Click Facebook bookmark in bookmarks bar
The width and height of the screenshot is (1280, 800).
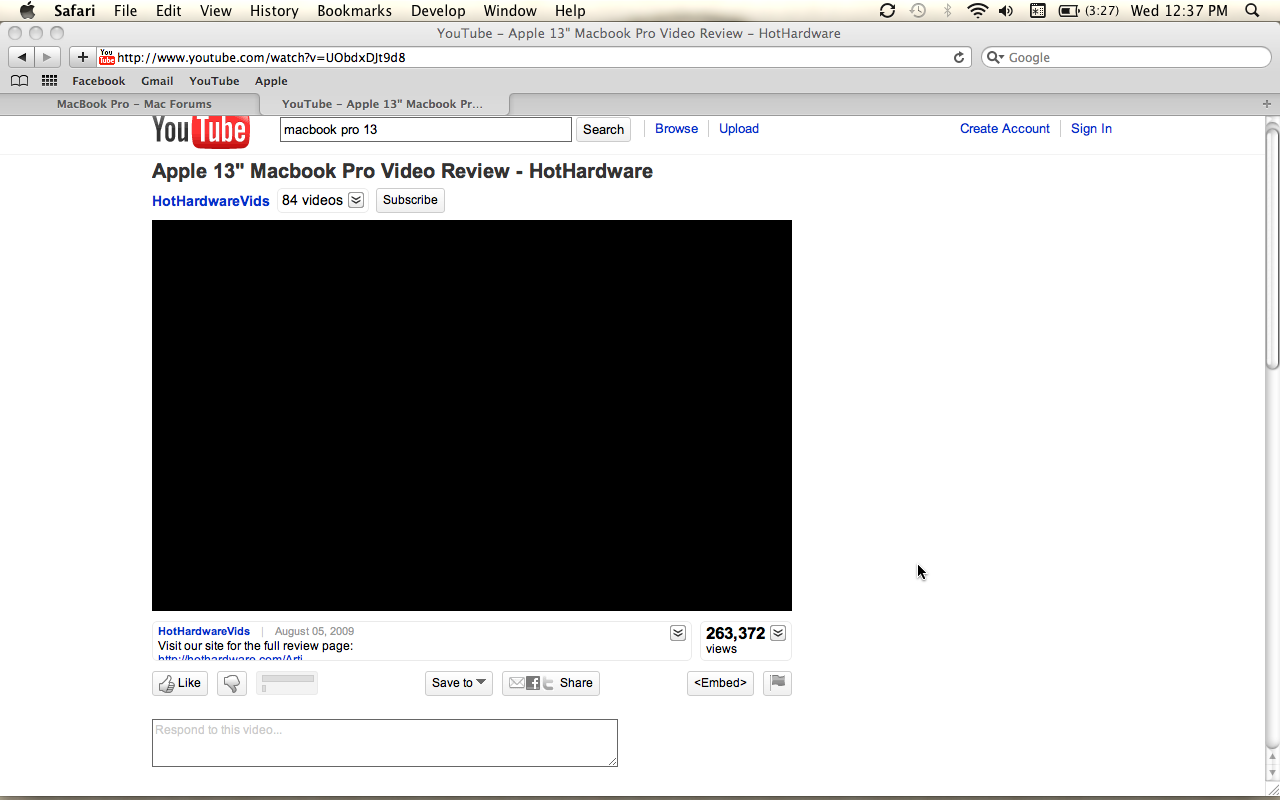pos(99,81)
